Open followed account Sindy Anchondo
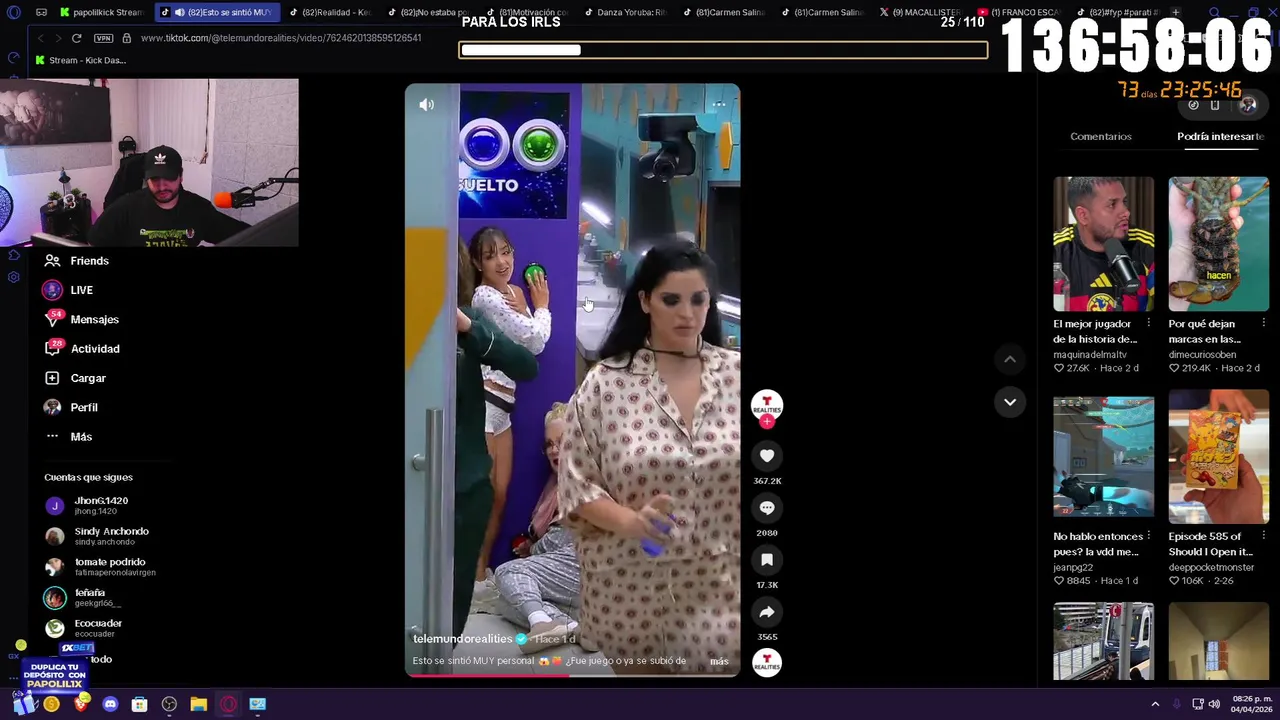 pyautogui.click(x=96, y=536)
